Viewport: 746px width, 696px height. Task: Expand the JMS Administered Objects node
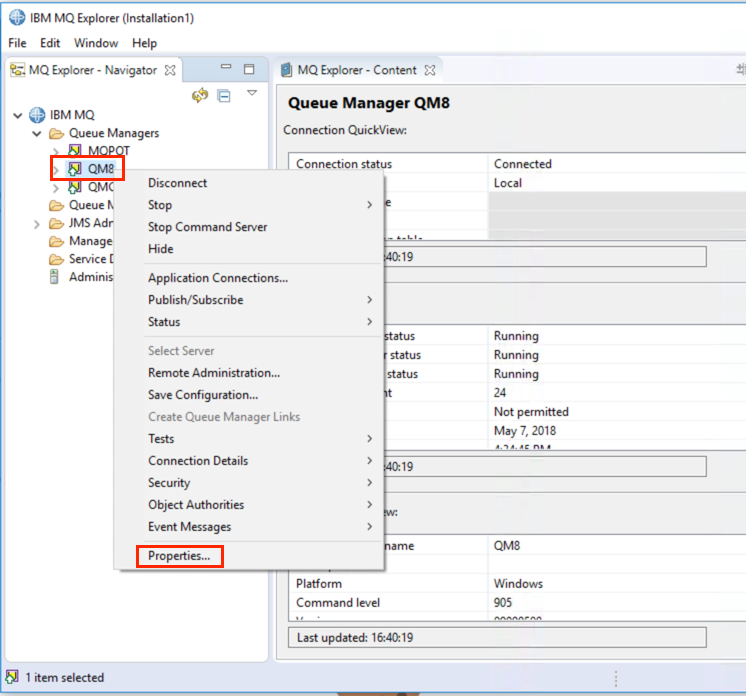pyautogui.click(x=37, y=224)
